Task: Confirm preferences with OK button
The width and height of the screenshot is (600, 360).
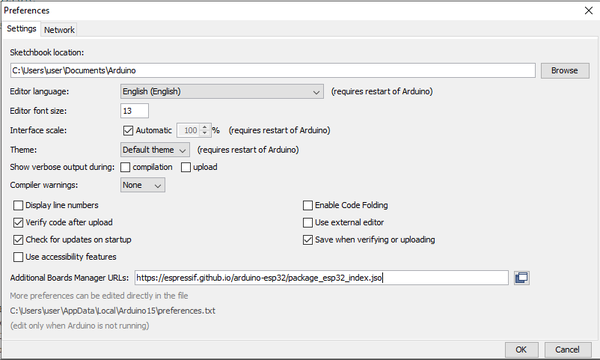Action: (521, 350)
